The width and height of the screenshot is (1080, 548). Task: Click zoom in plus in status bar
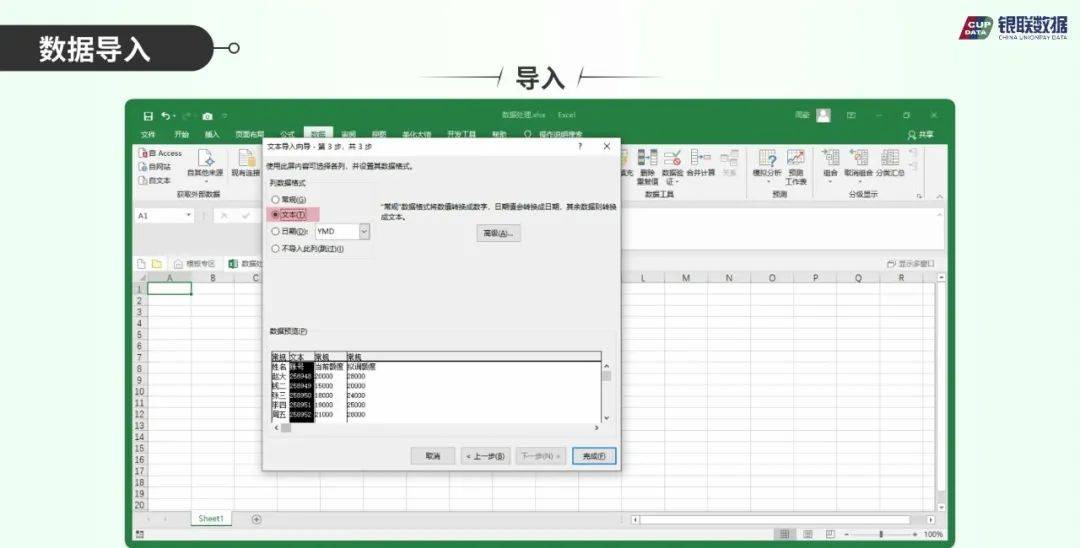pos(915,534)
